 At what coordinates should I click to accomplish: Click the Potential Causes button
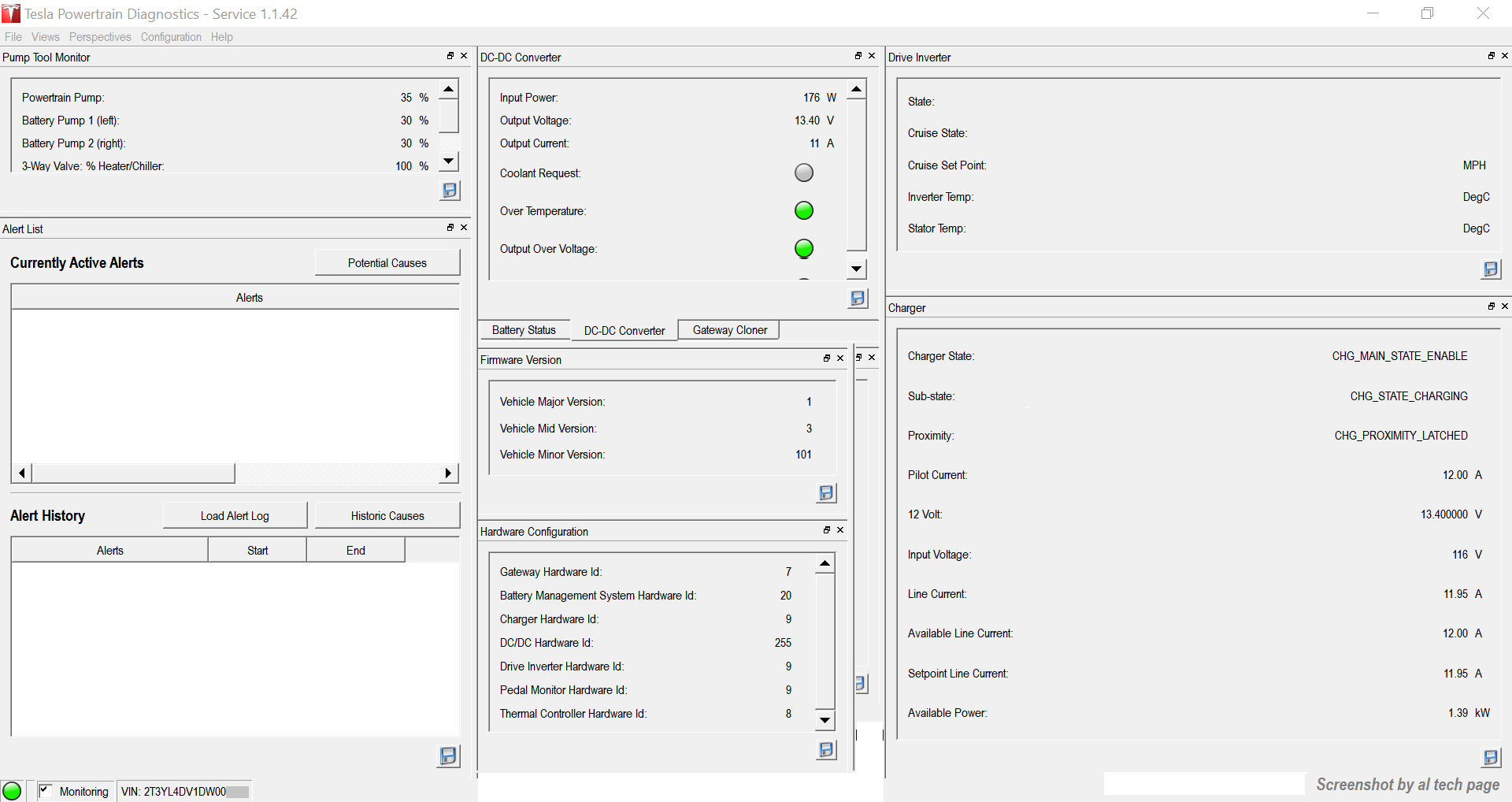(x=387, y=263)
